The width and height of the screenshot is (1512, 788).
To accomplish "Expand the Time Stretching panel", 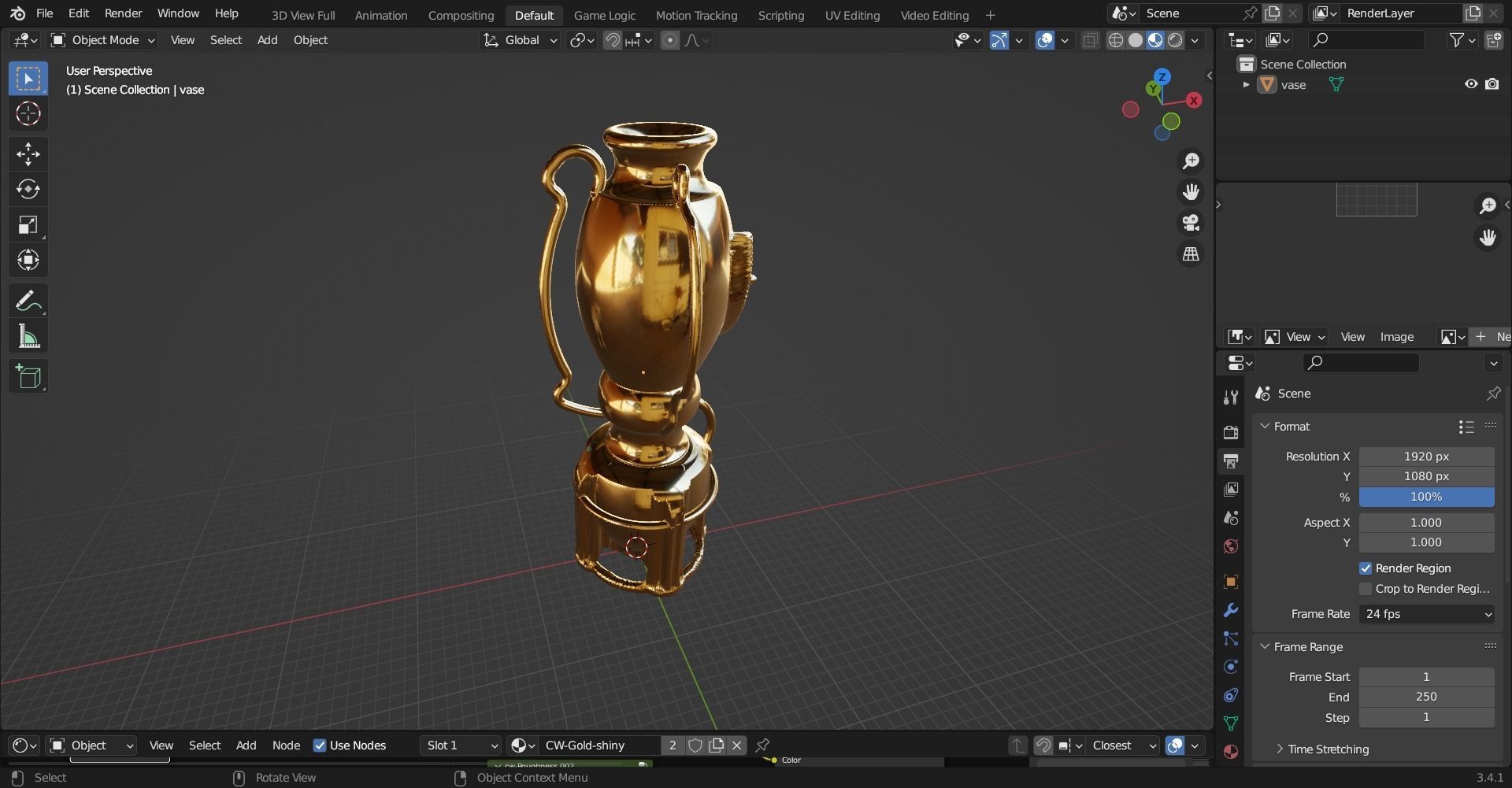I will 1280,749.
